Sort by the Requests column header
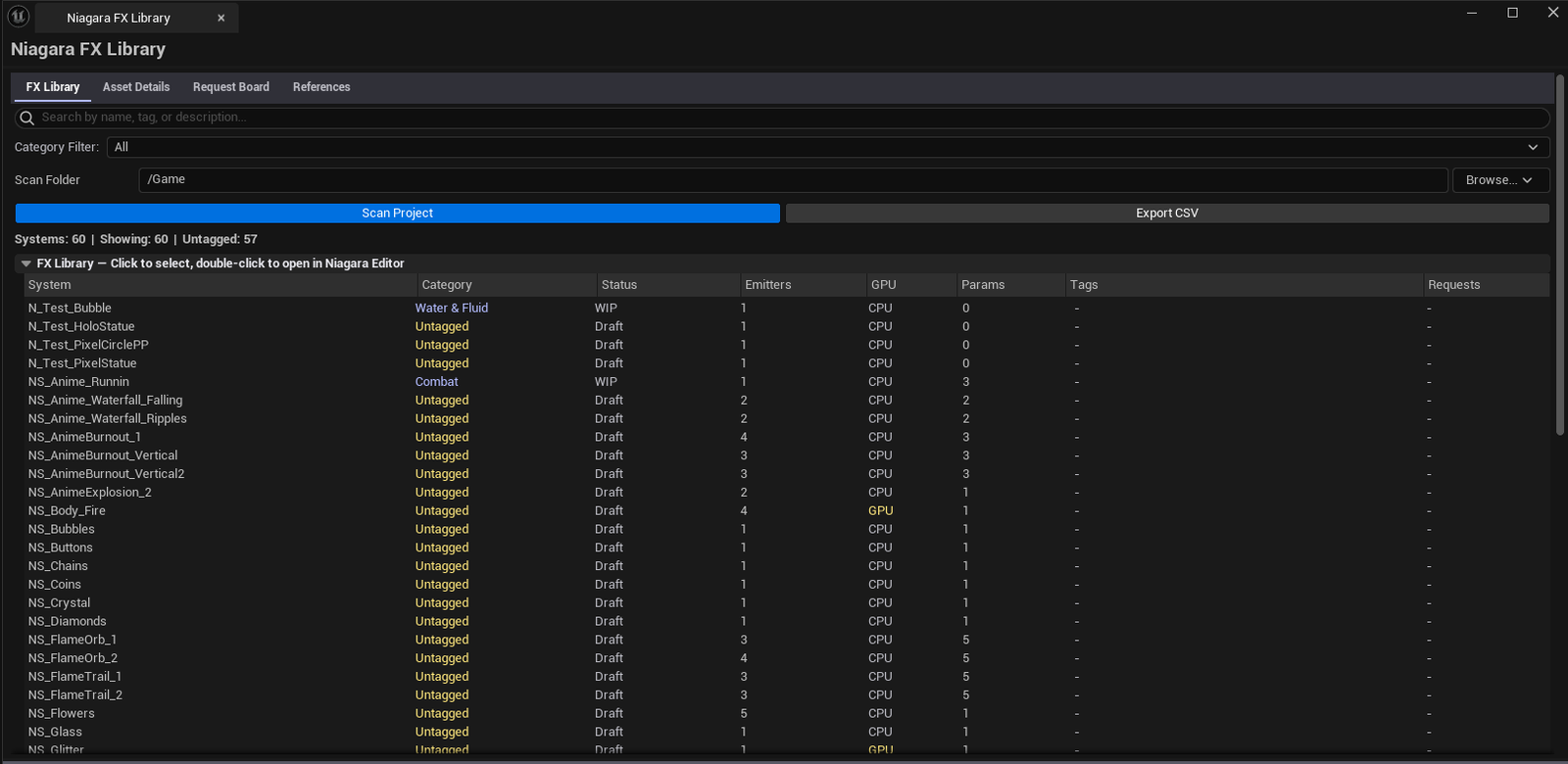1568x764 pixels. (x=1487, y=285)
